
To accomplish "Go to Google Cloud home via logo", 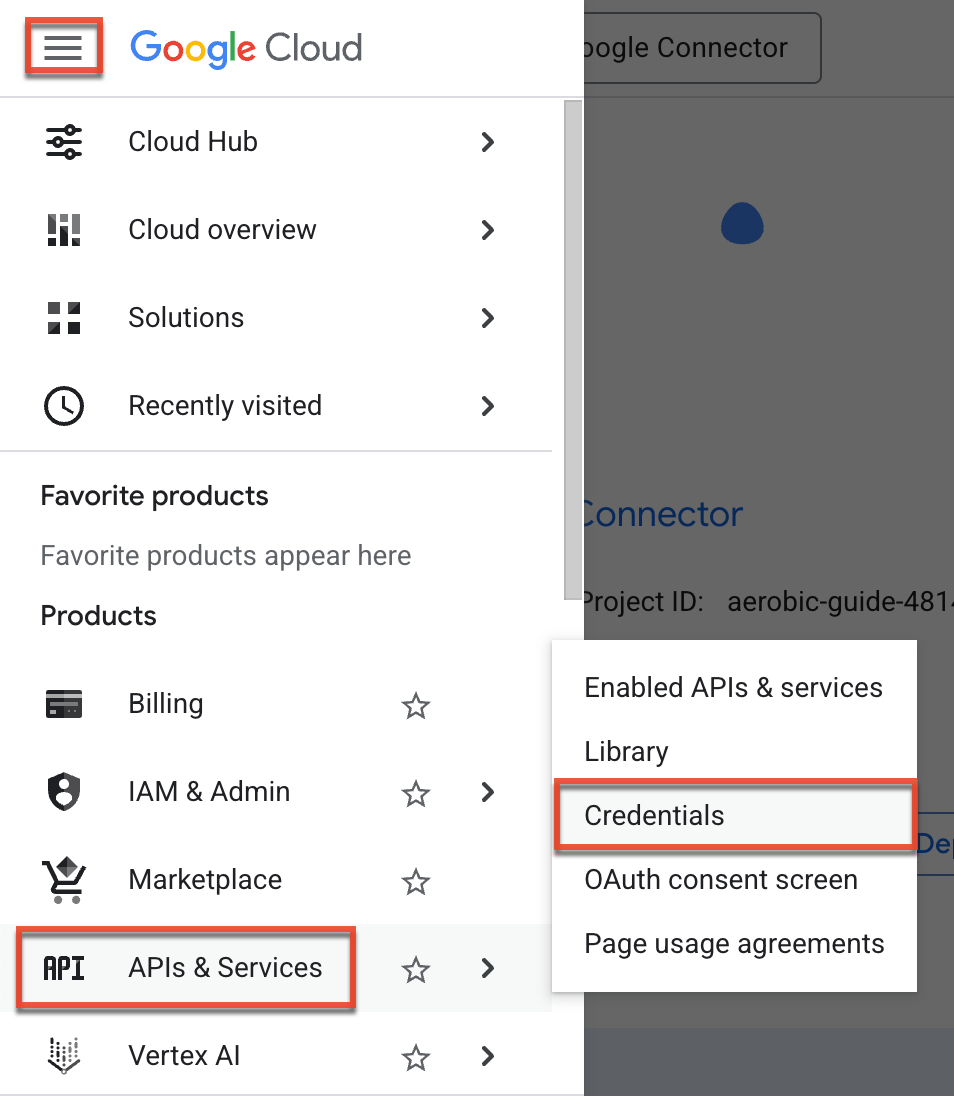I will tap(246, 48).
